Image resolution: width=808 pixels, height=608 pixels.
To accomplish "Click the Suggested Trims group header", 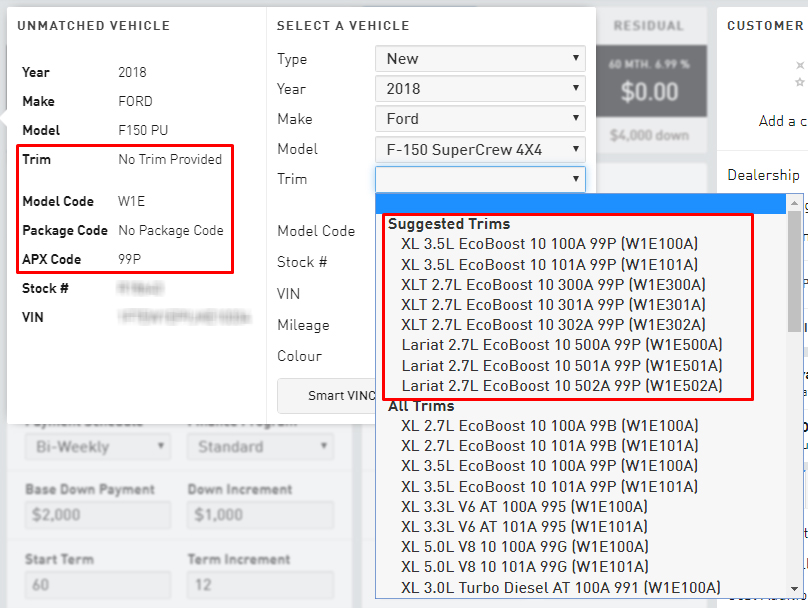I will [x=449, y=224].
